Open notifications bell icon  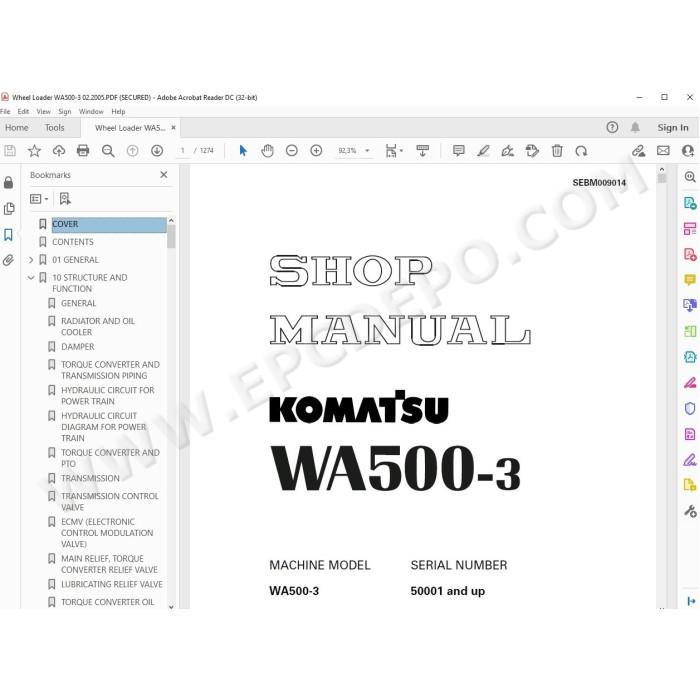pos(635,128)
